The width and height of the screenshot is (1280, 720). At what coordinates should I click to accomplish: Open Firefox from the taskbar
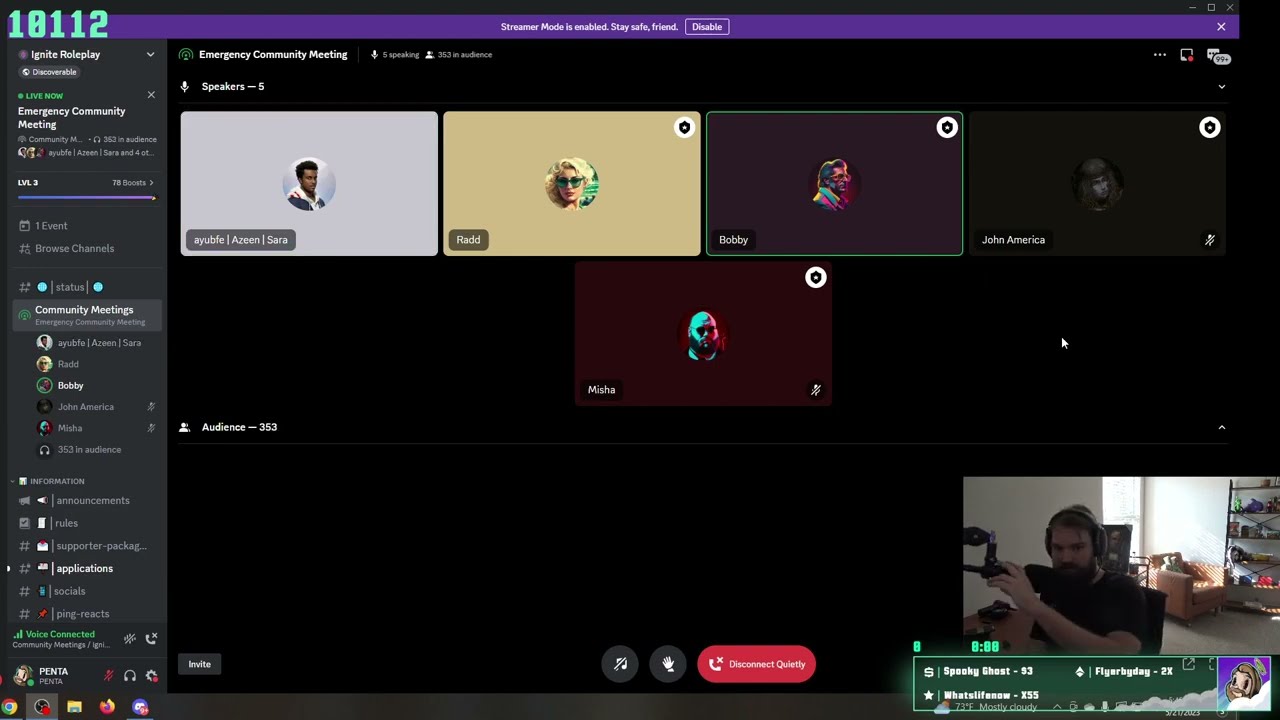point(107,707)
